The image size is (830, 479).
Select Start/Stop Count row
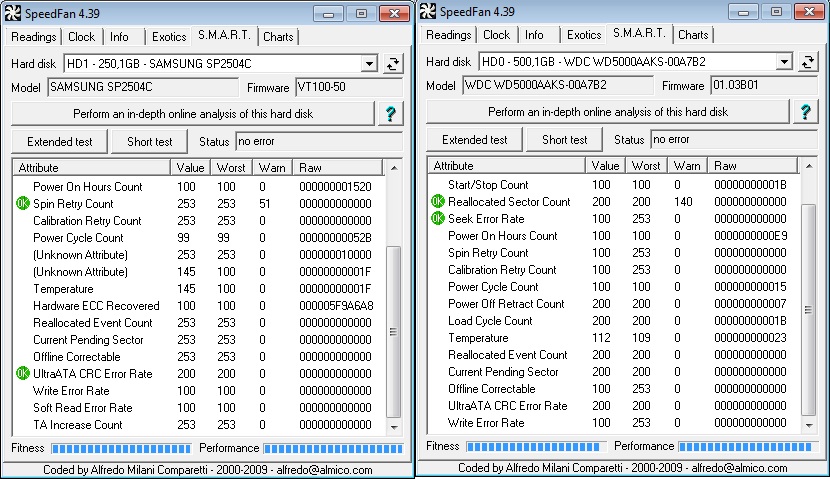614,185
